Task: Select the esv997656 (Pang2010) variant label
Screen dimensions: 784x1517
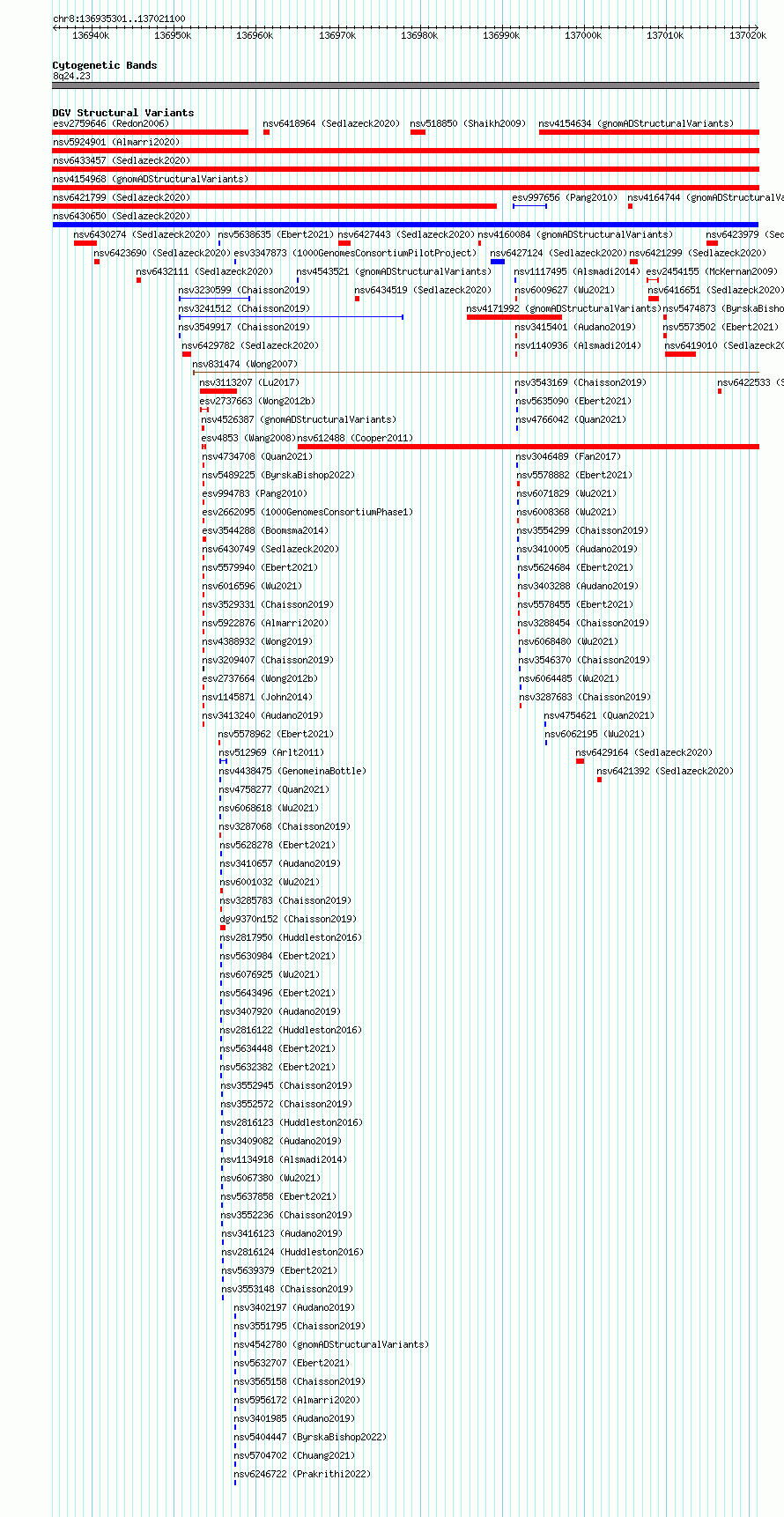Action: [x=566, y=198]
